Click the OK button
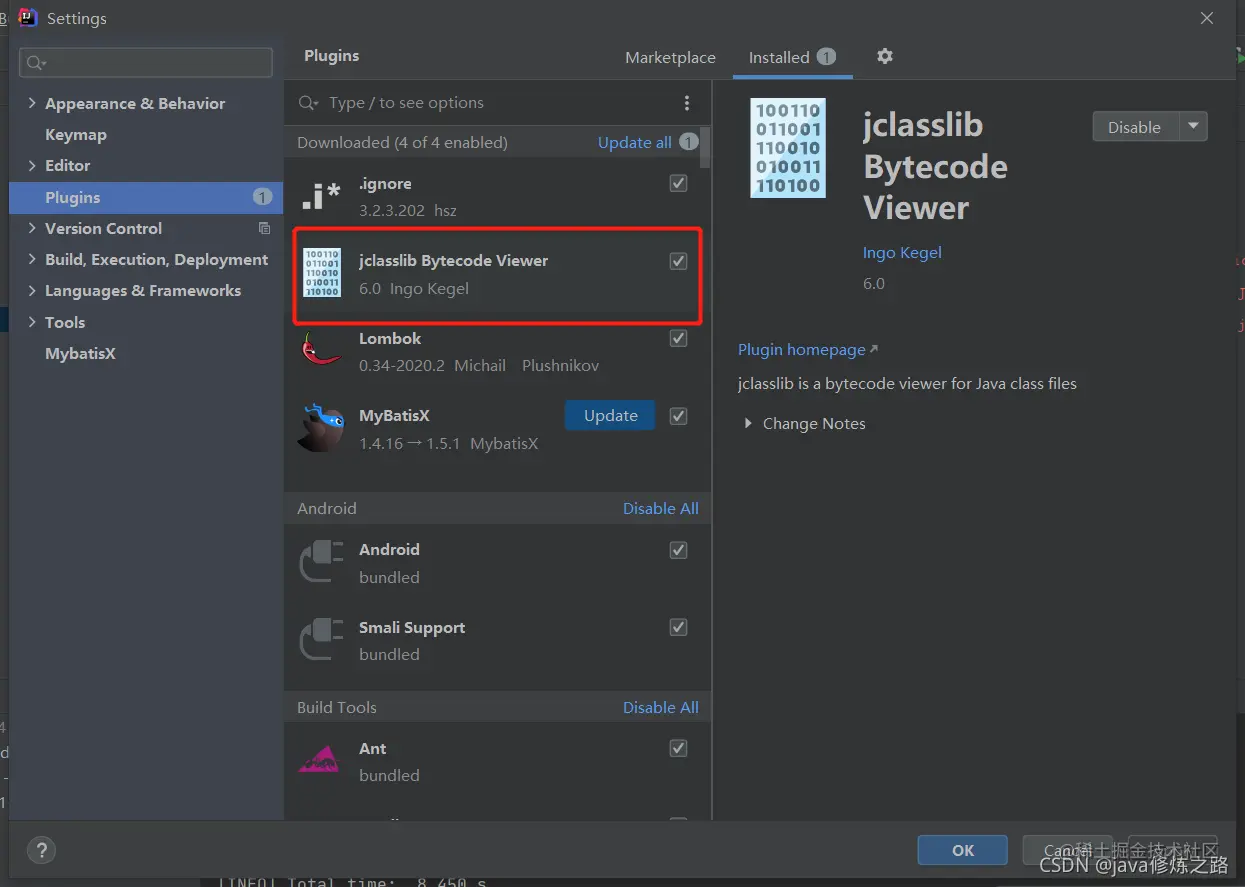 tap(962, 850)
